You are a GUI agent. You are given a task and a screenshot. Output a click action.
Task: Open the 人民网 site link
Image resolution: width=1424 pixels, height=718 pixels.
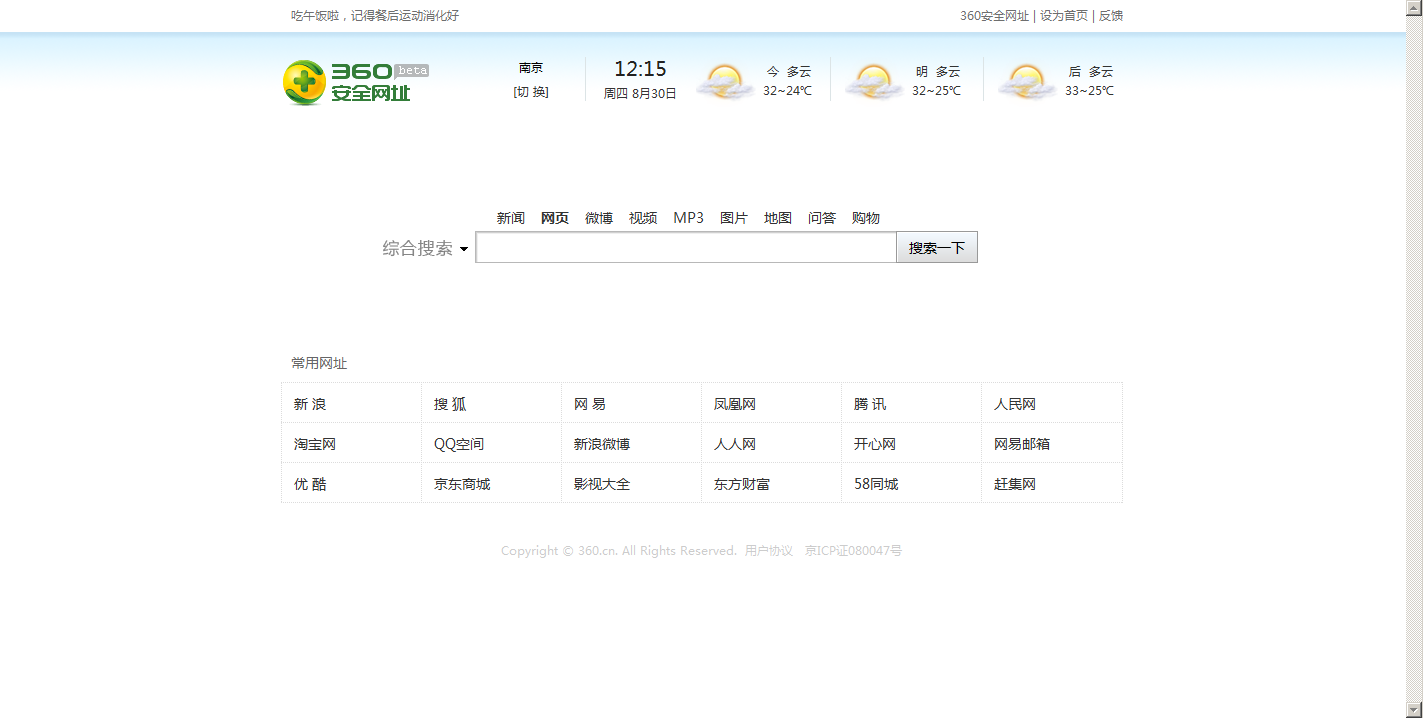point(1015,404)
